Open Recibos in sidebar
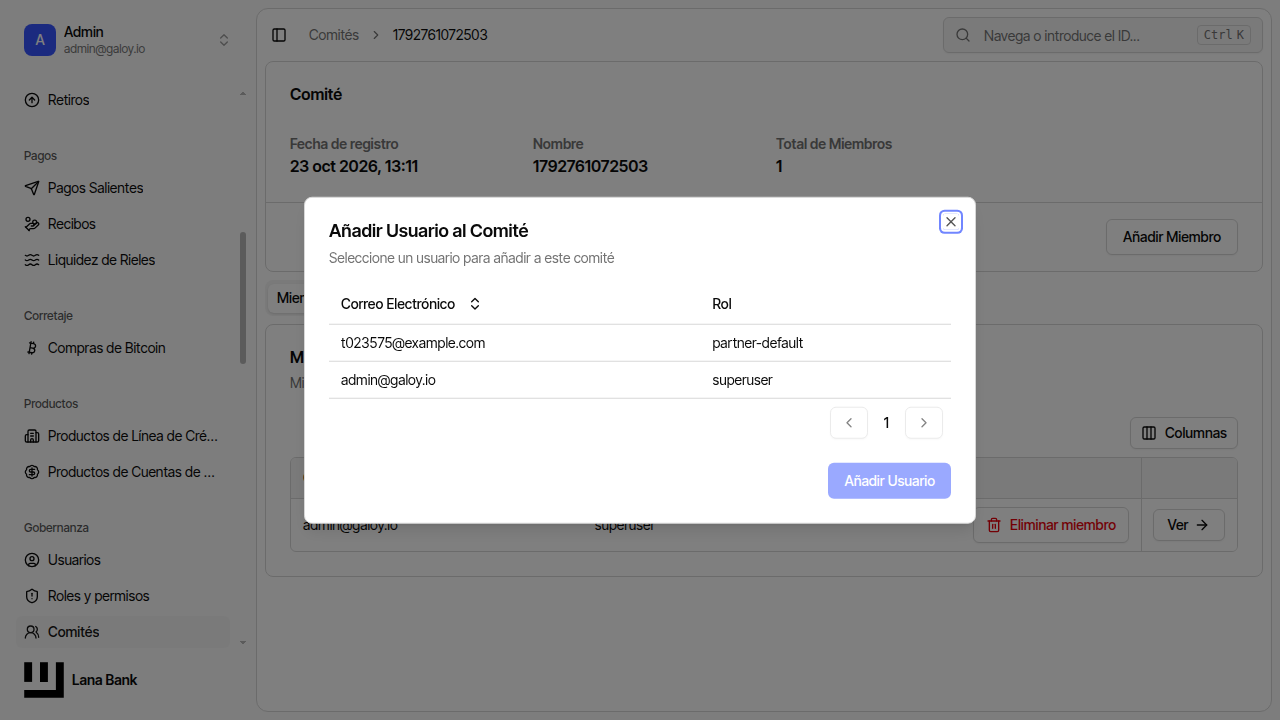The height and width of the screenshot is (720, 1280). pyautogui.click(x=124, y=224)
